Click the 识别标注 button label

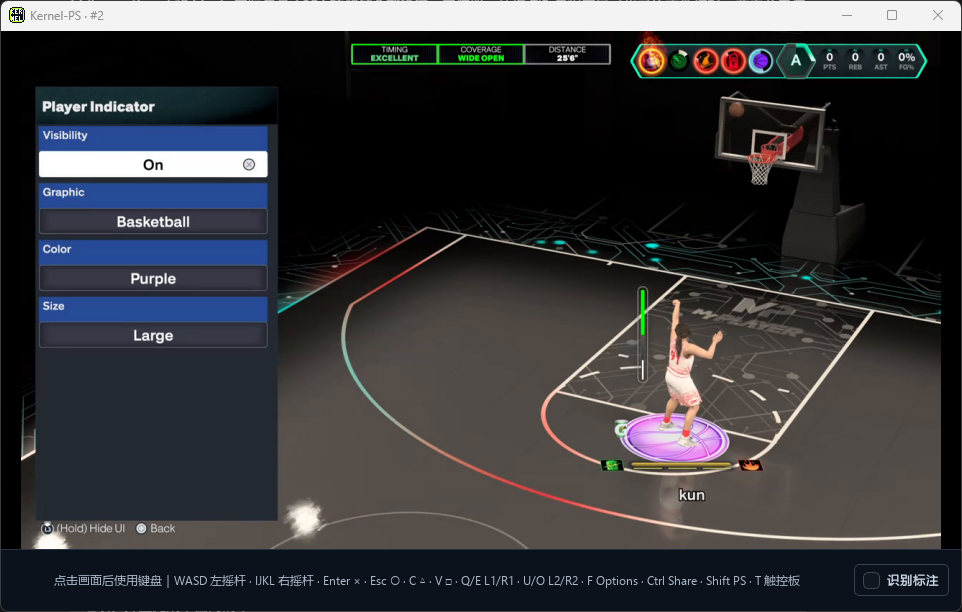(x=912, y=580)
